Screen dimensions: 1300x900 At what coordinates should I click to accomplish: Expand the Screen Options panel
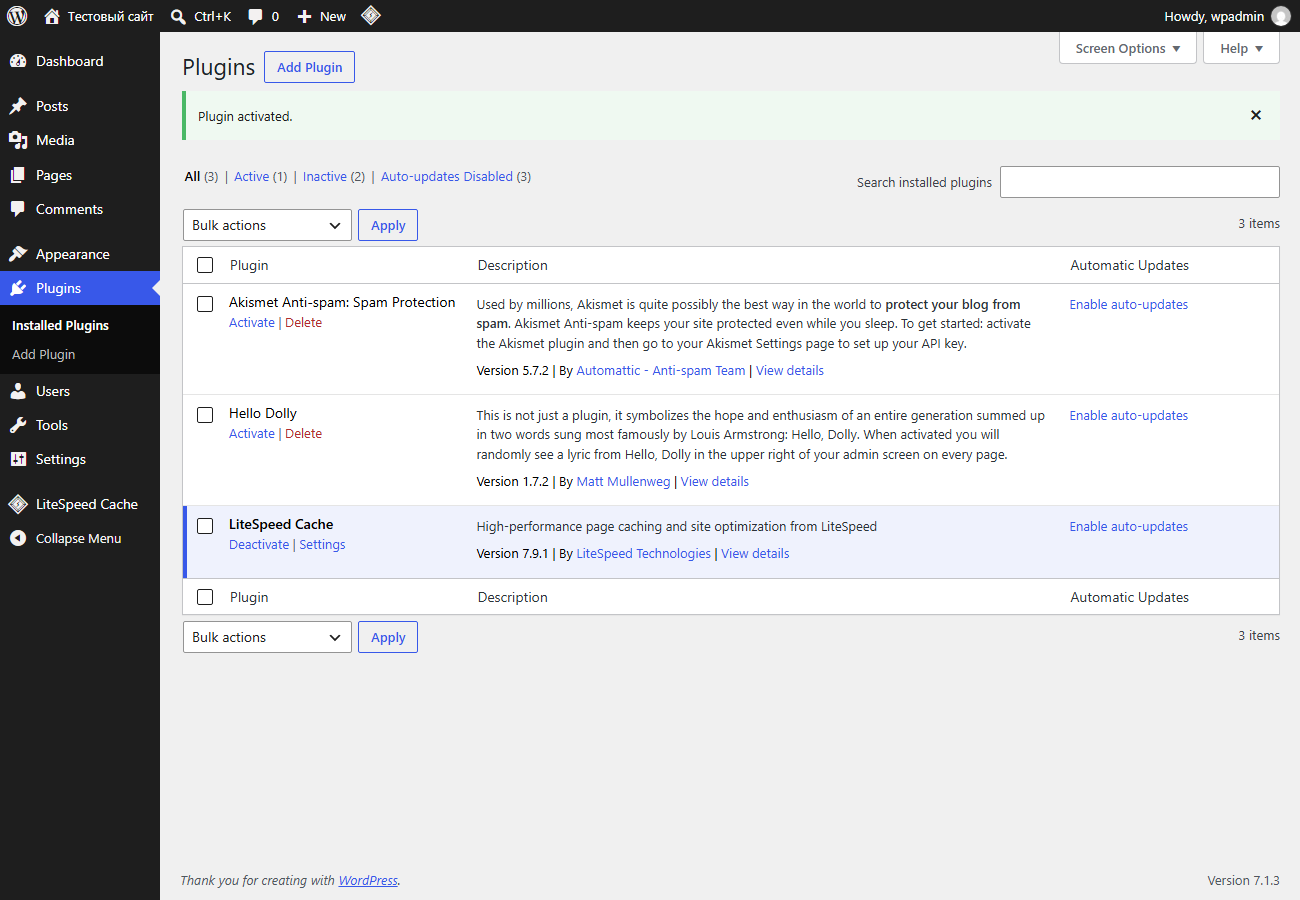click(x=1128, y=48)
